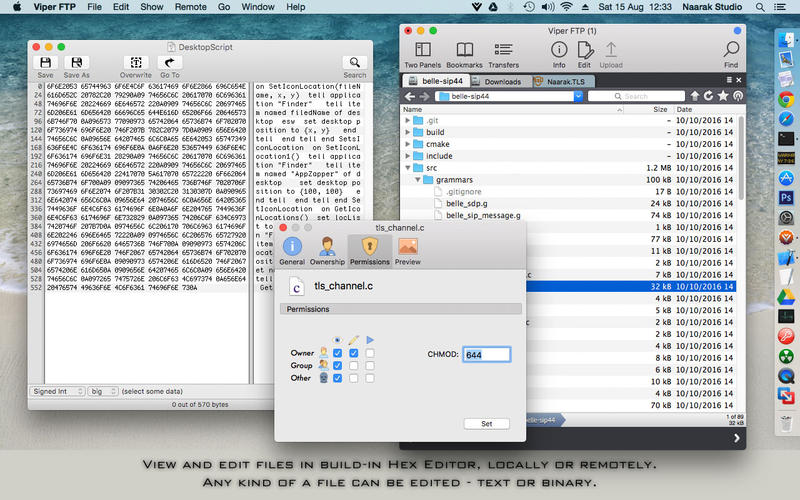
Task: Uncheck Owner write permission
Action: pos(354,353)
